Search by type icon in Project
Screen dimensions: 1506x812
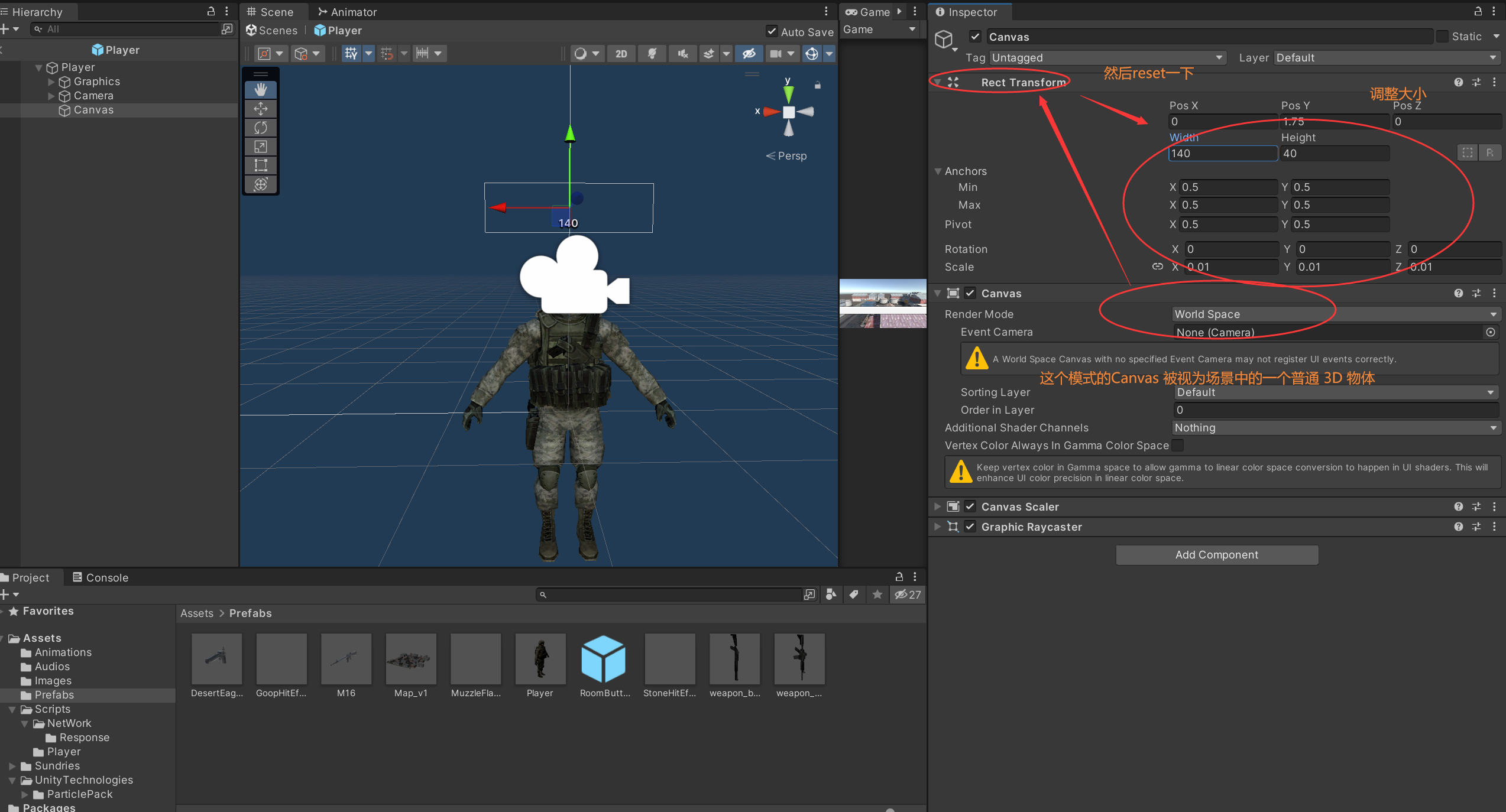point(831,595)
